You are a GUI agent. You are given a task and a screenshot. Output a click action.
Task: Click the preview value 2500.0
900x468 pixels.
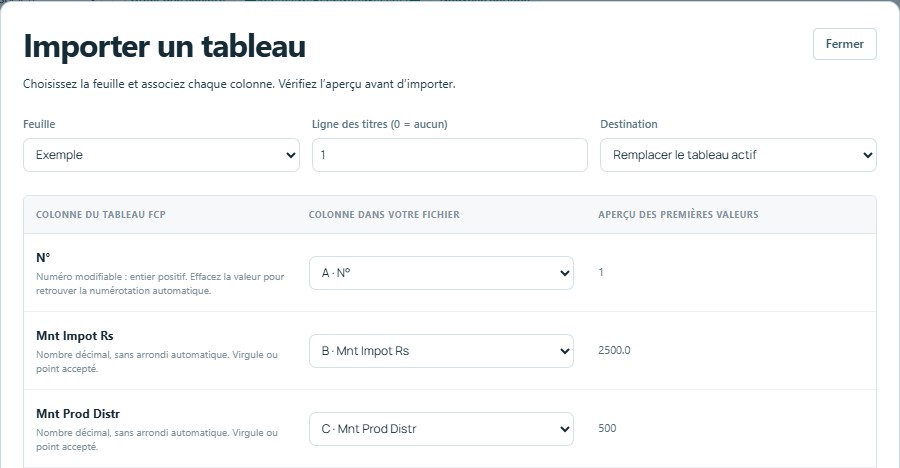[614, 350]
